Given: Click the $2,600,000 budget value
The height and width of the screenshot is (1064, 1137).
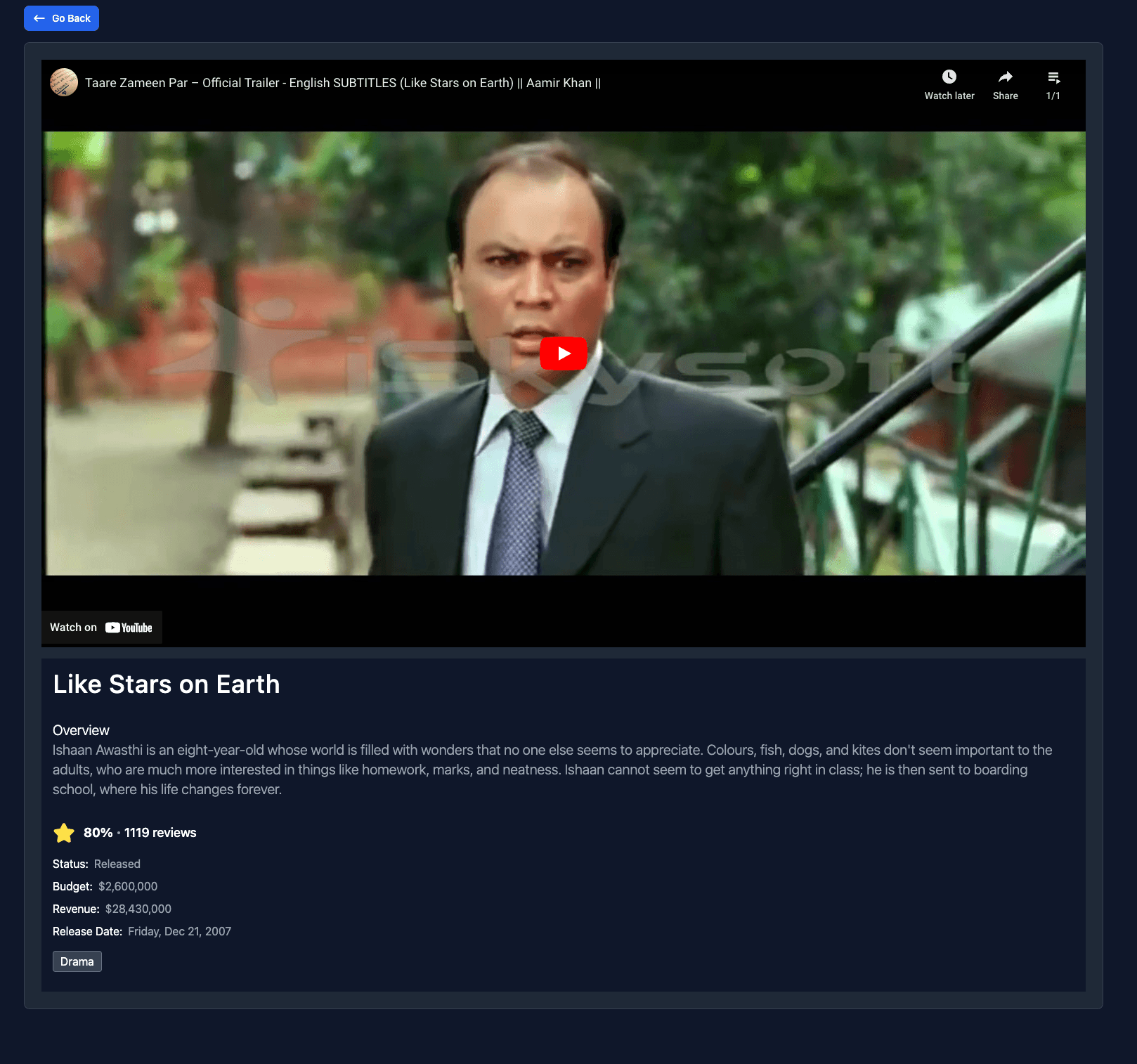Looking at the screenshot, I should click(128, 886).
